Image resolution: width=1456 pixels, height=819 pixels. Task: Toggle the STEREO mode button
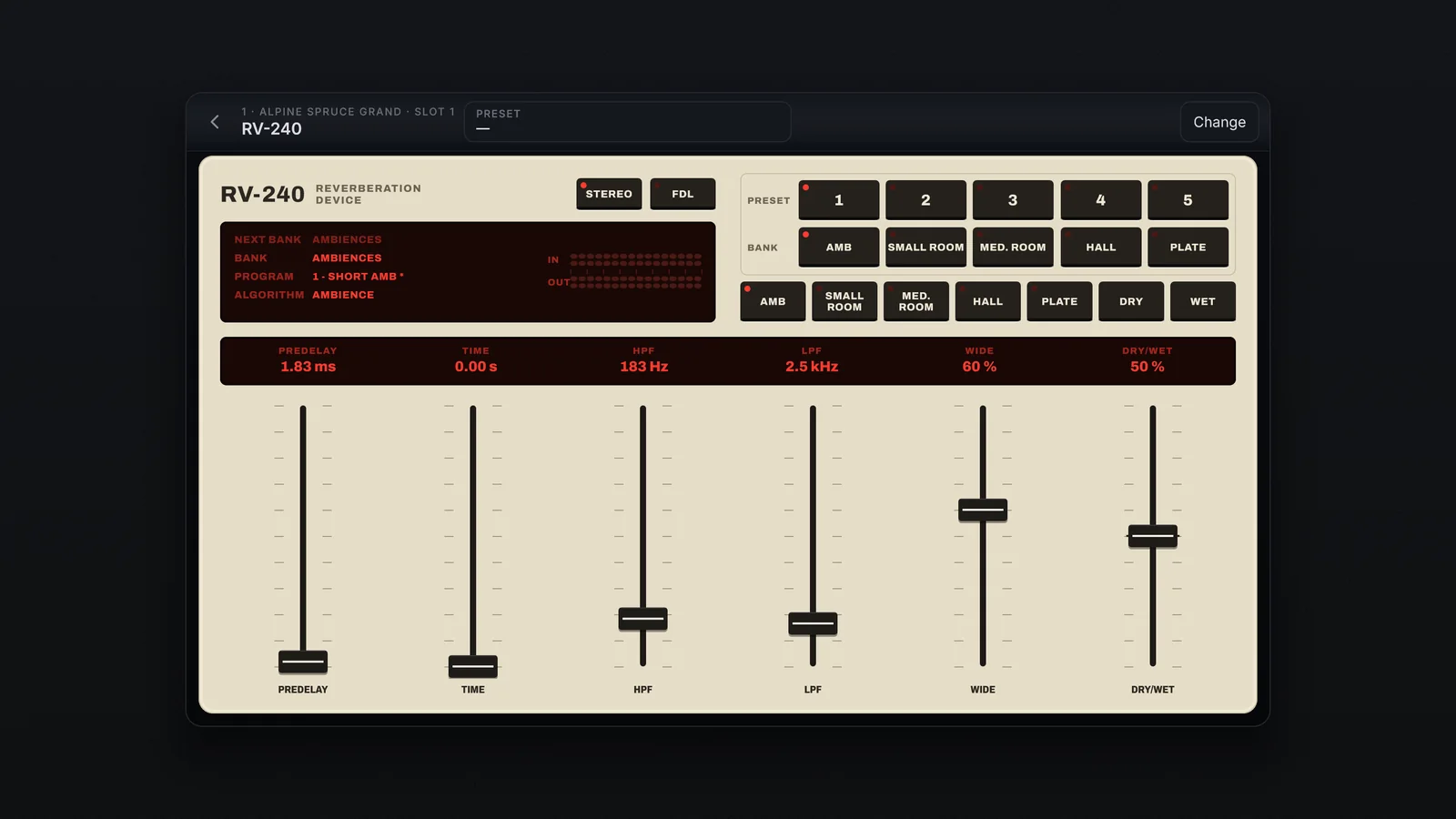click(x=609, y=194)
